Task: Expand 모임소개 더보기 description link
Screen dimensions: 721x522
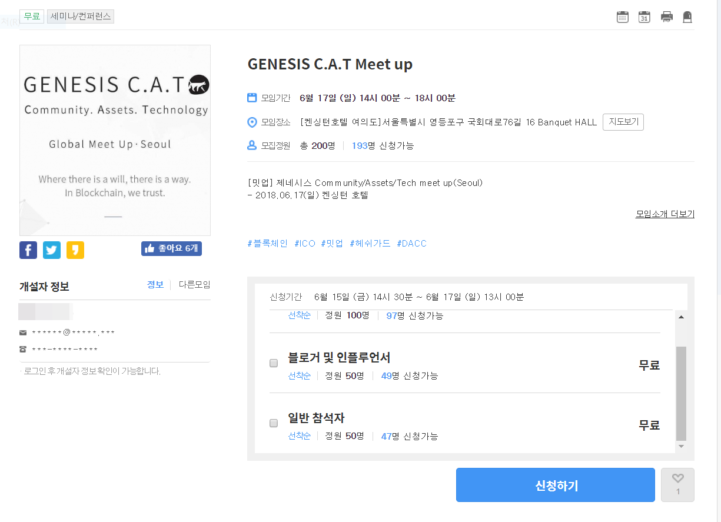Action: [x=664, y=214]
